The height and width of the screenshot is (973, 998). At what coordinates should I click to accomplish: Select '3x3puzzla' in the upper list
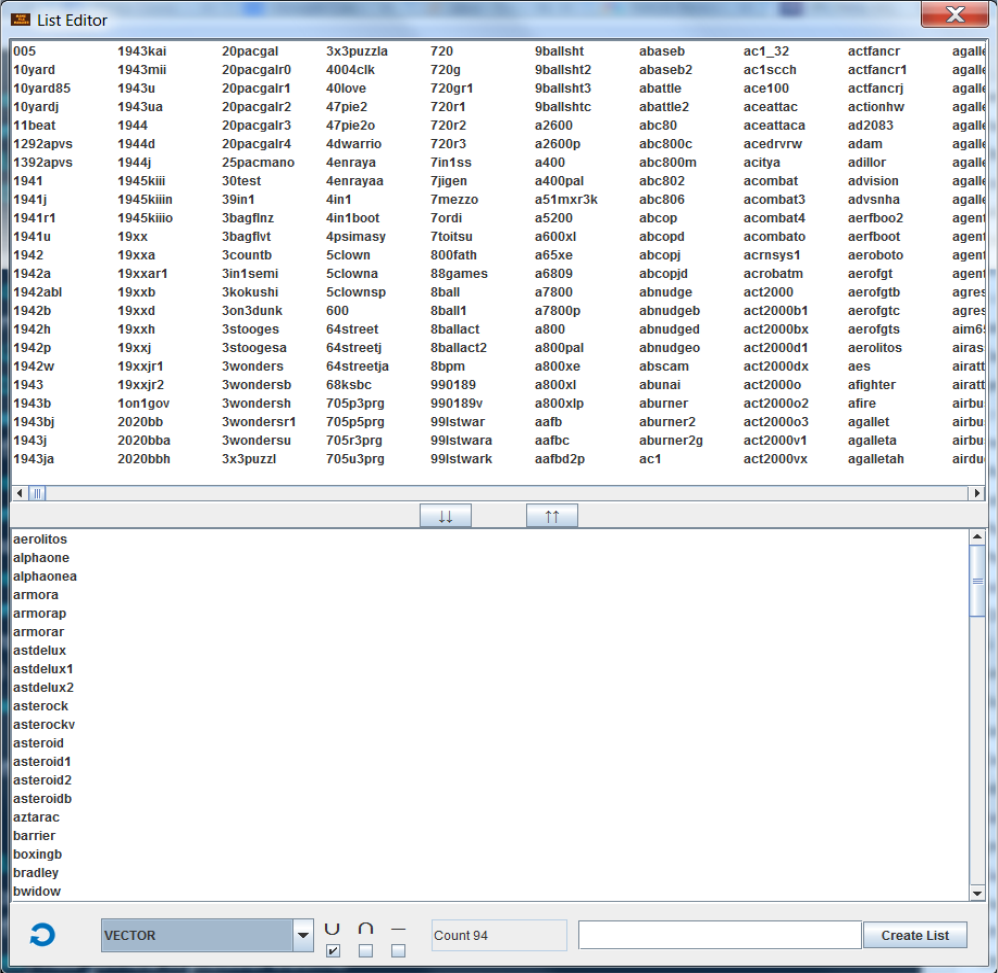[x=357, y=51]
